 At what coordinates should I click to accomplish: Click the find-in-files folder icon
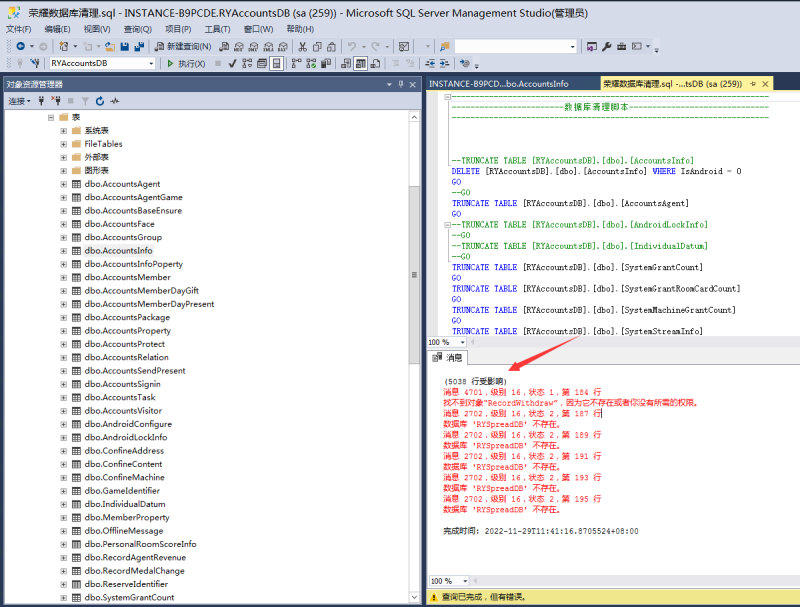click(x=444, y=46)
